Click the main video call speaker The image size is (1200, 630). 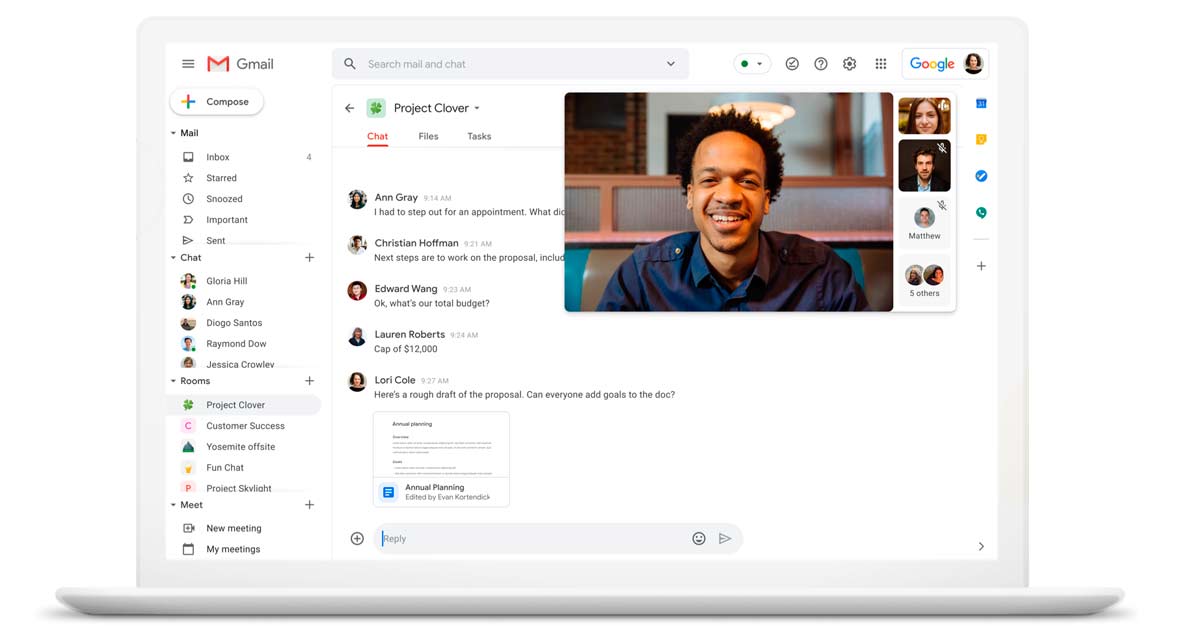[728, 202]
